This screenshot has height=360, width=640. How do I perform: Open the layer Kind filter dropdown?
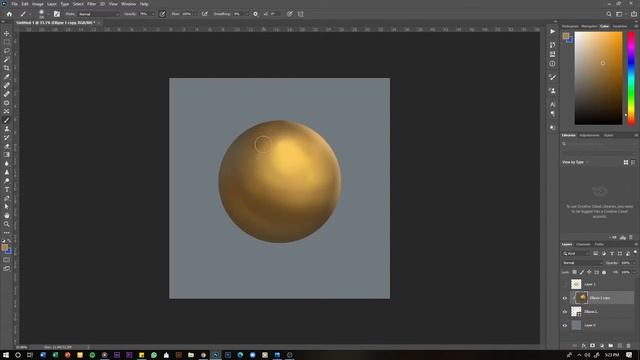[576, 253]
